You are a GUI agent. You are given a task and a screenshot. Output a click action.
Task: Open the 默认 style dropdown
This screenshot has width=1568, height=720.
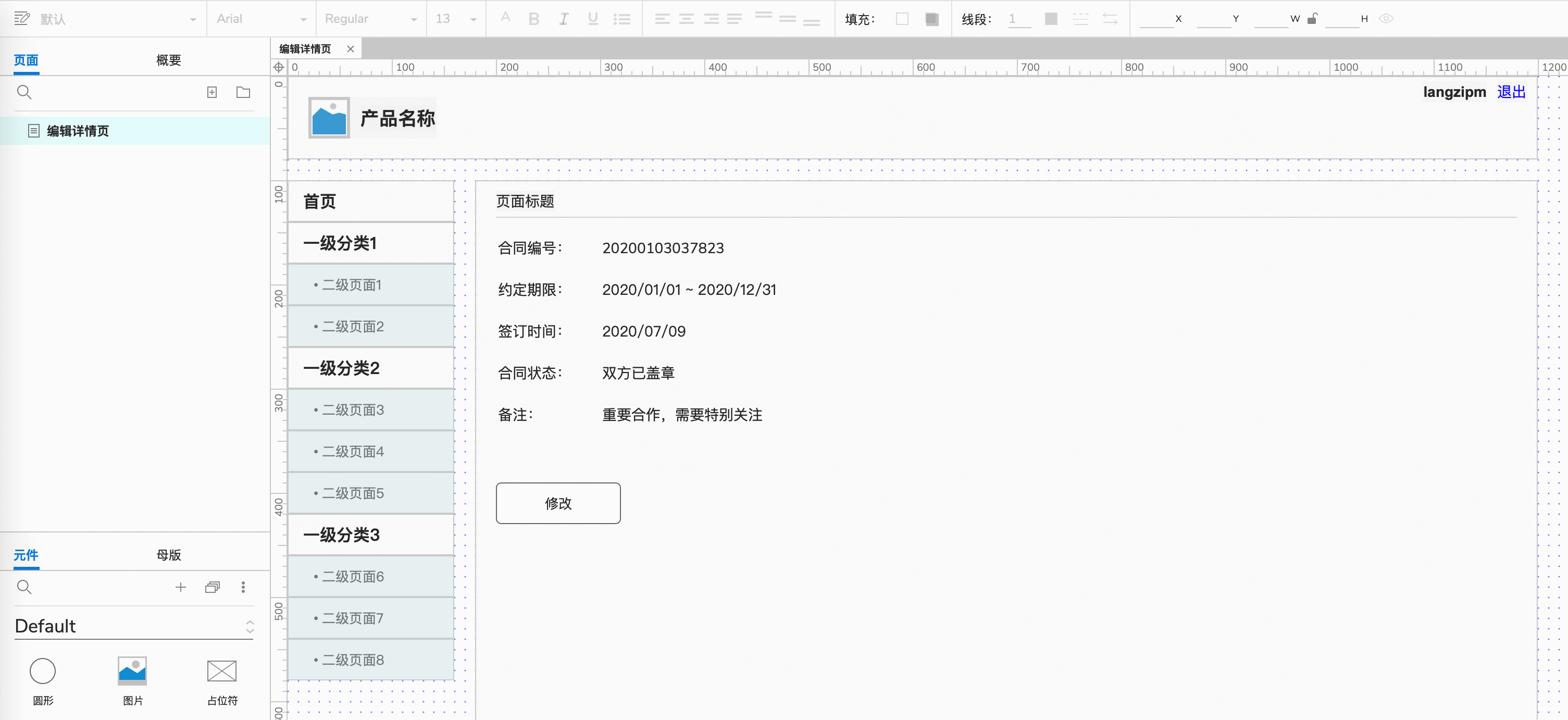click(x=118, y=19)
